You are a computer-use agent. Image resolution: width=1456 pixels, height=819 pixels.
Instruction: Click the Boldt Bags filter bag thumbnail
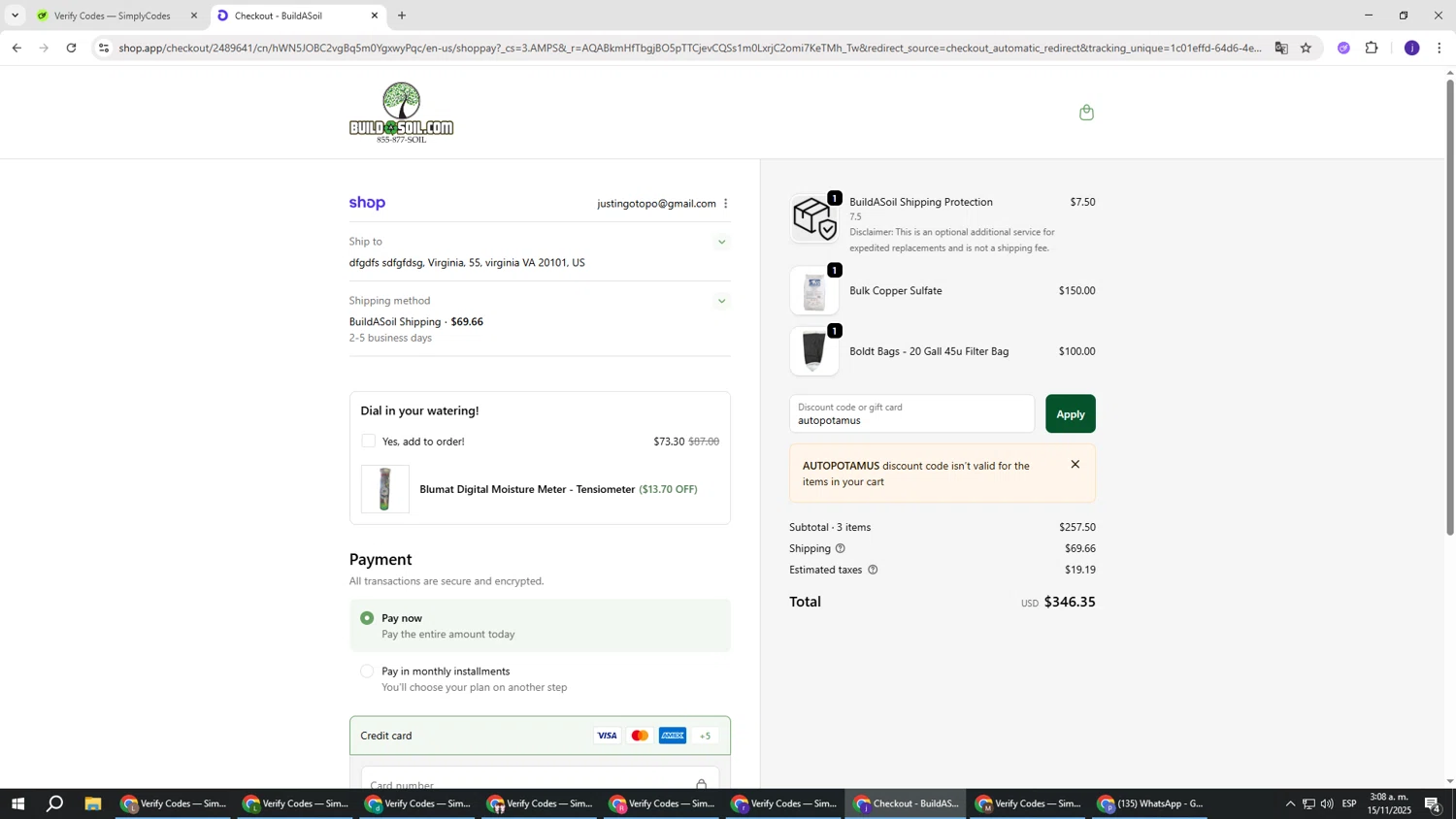click(x=814, y=351)
